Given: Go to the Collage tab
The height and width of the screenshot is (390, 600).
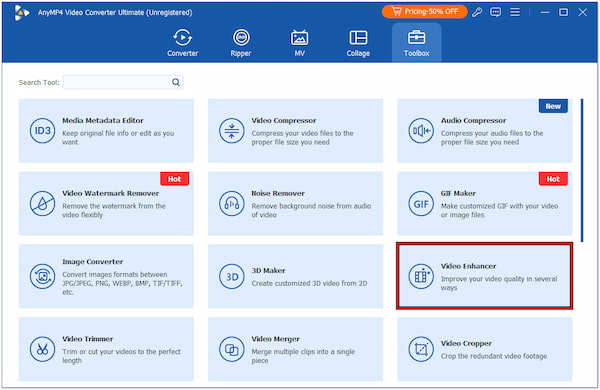Looking at the screenshot, I should (358, 43).
